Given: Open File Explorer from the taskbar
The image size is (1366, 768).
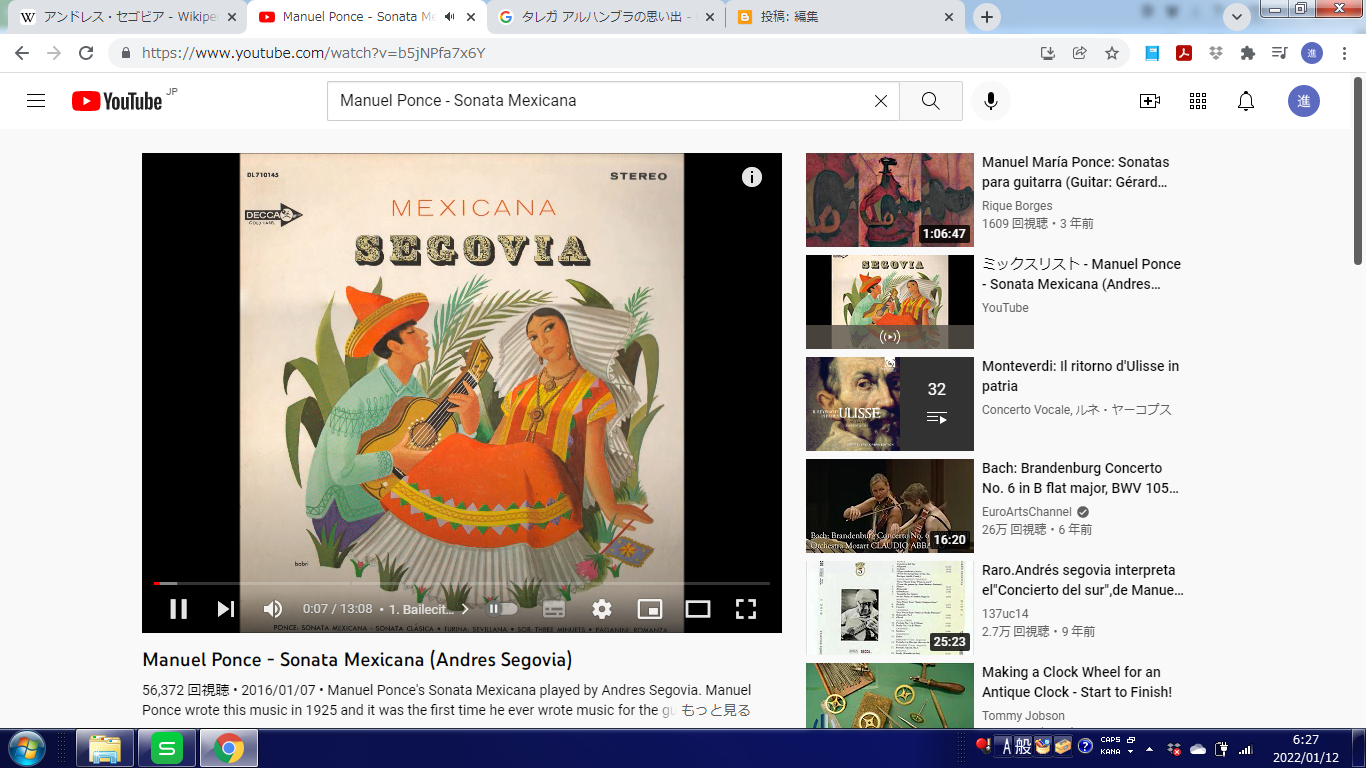Looking at the screenshot, I should point(105,748).
